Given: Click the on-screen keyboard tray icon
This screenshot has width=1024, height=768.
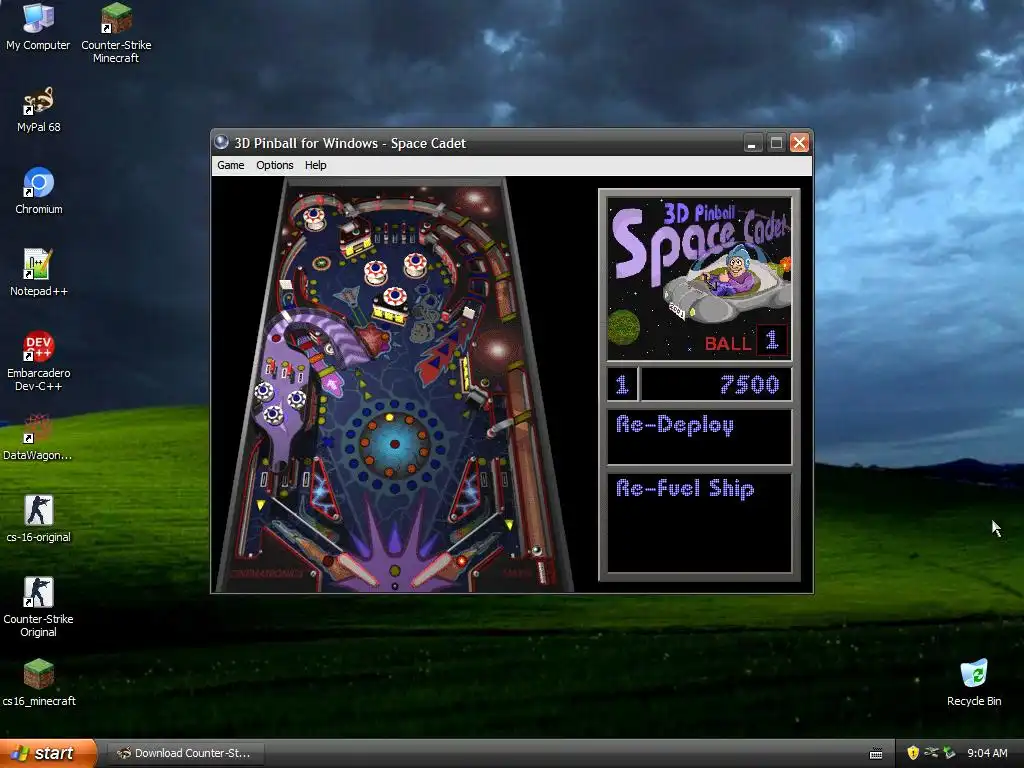Looking at the screenshot, I should pos(876,754).
